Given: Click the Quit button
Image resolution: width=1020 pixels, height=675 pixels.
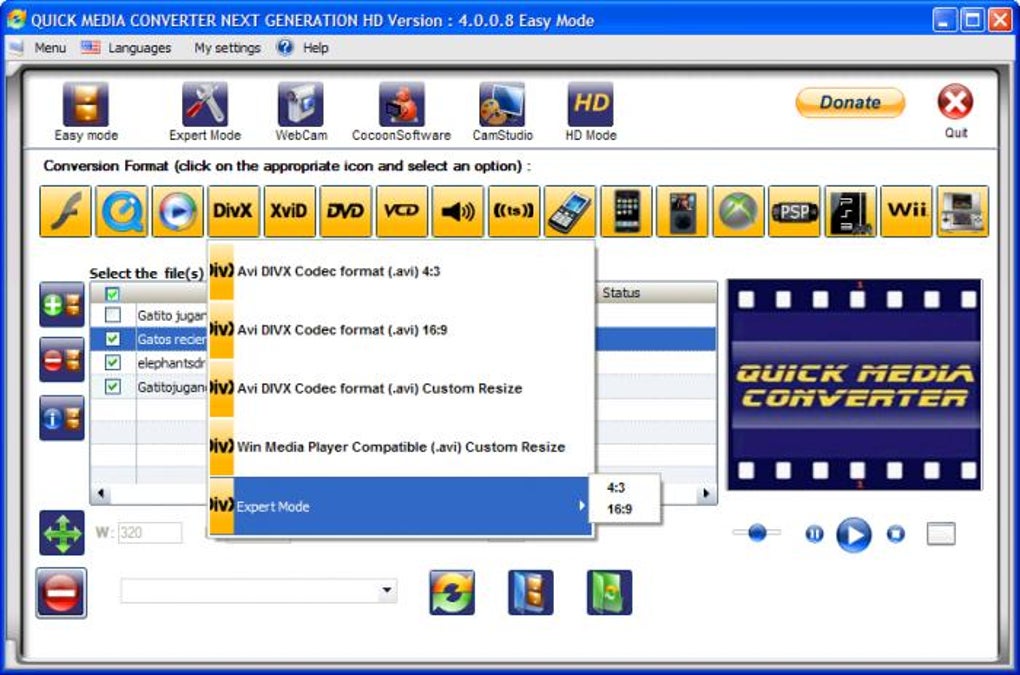Looking at the screenshot, I should (x=955, y=111).
